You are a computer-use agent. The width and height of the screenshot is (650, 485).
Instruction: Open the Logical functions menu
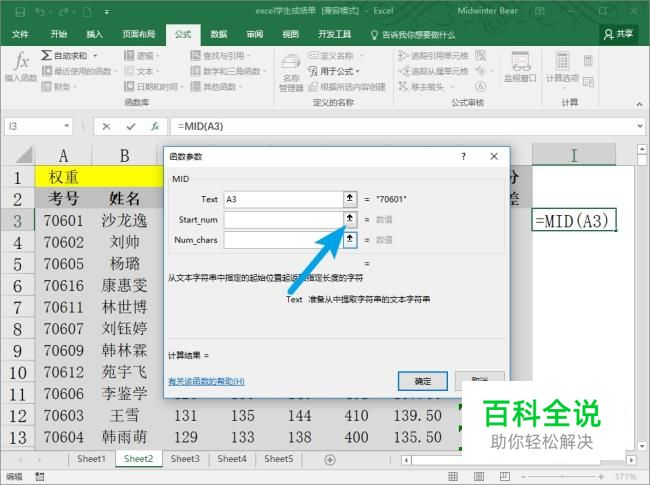[142, 56]
